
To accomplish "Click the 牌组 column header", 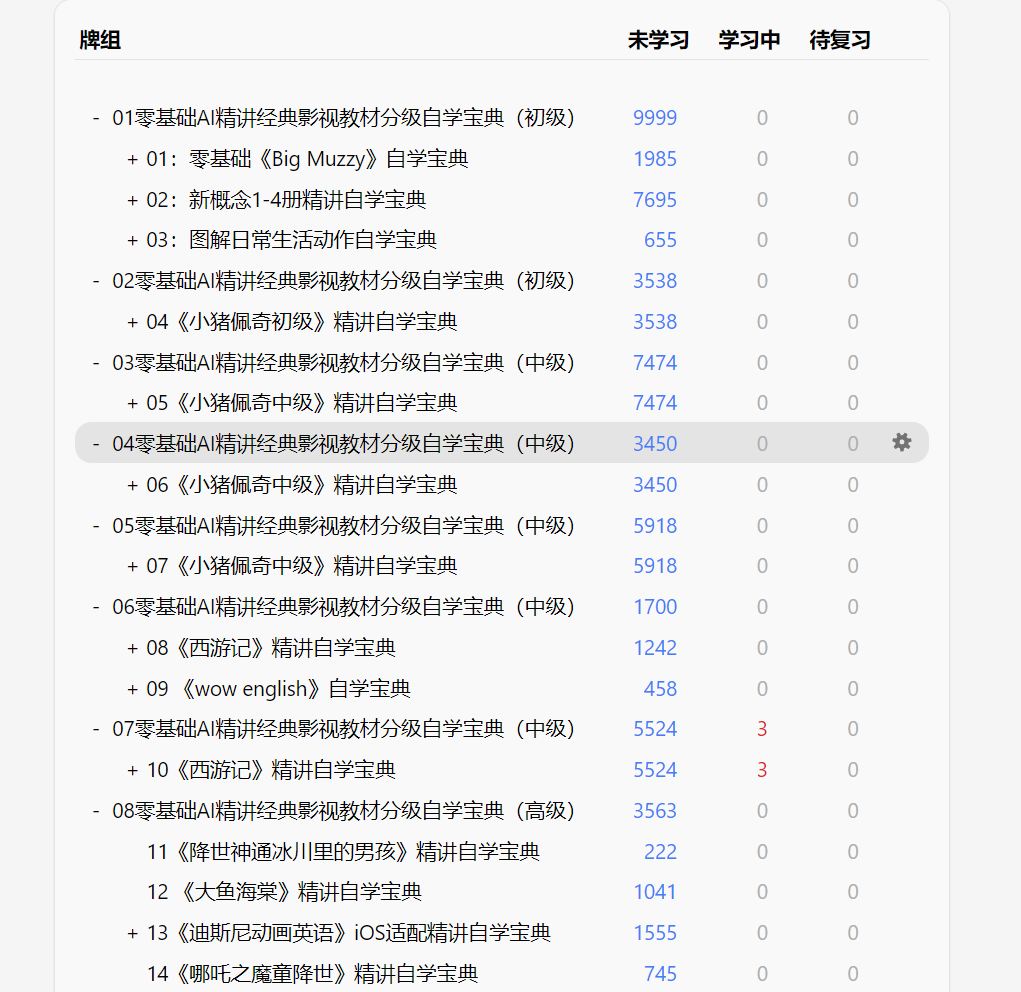I will tap(100, 40).
